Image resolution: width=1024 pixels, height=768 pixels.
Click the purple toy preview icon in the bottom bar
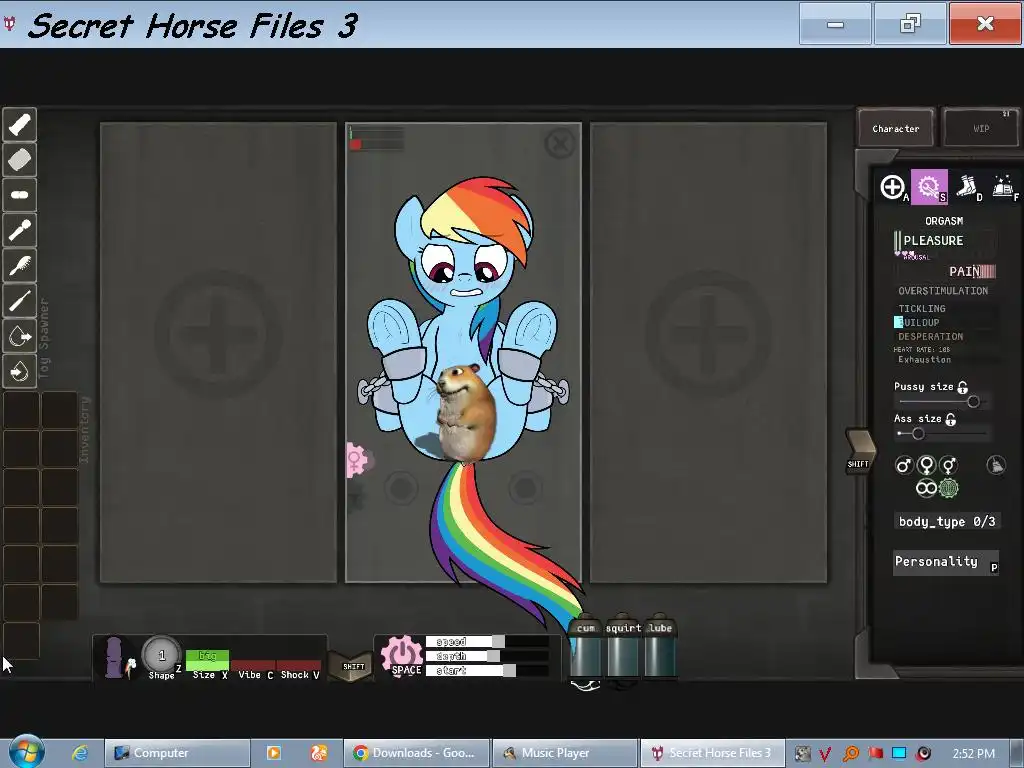(116, 658)
